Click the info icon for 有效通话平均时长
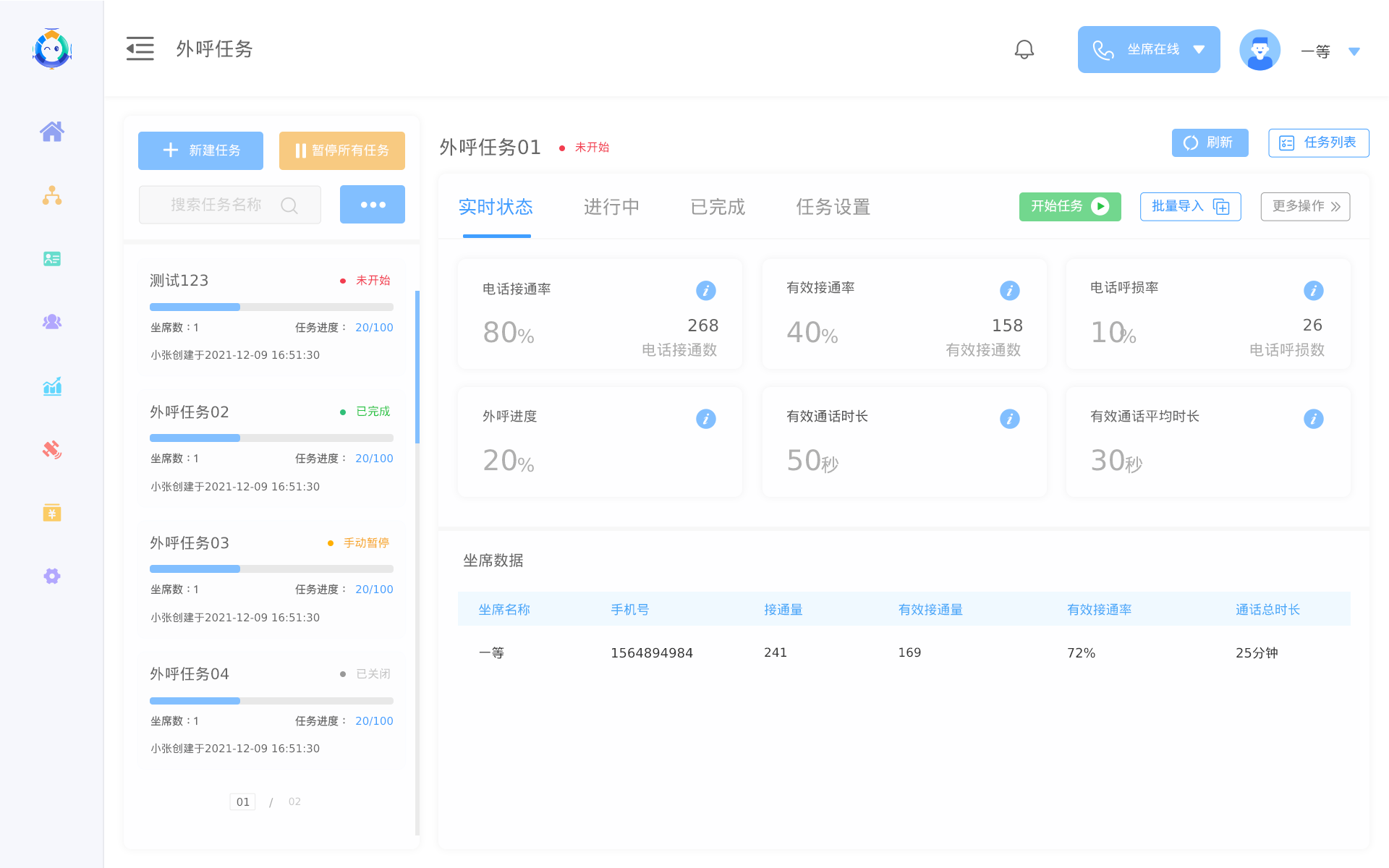Viewport: 1389px width, 868px height. point(1314,419)
